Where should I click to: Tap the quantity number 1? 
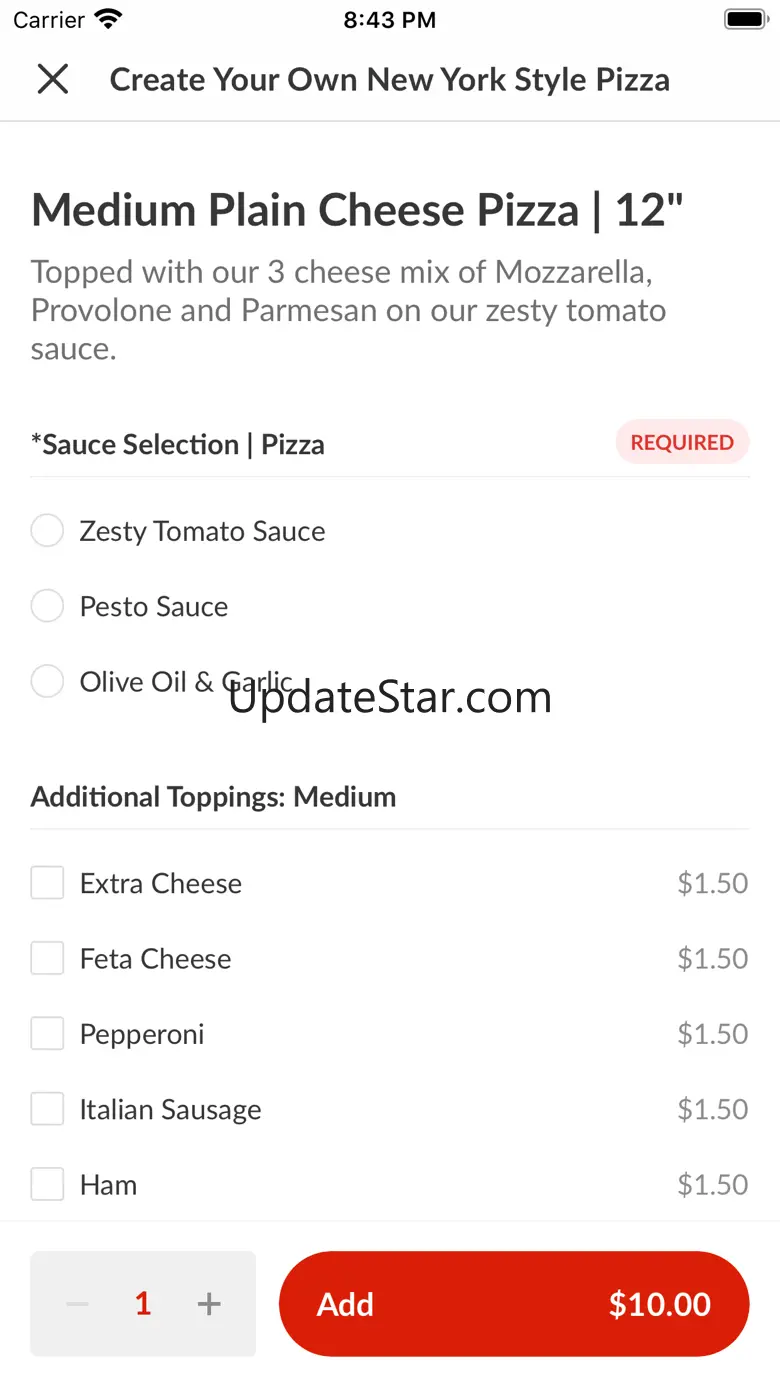click(143, 1304)
